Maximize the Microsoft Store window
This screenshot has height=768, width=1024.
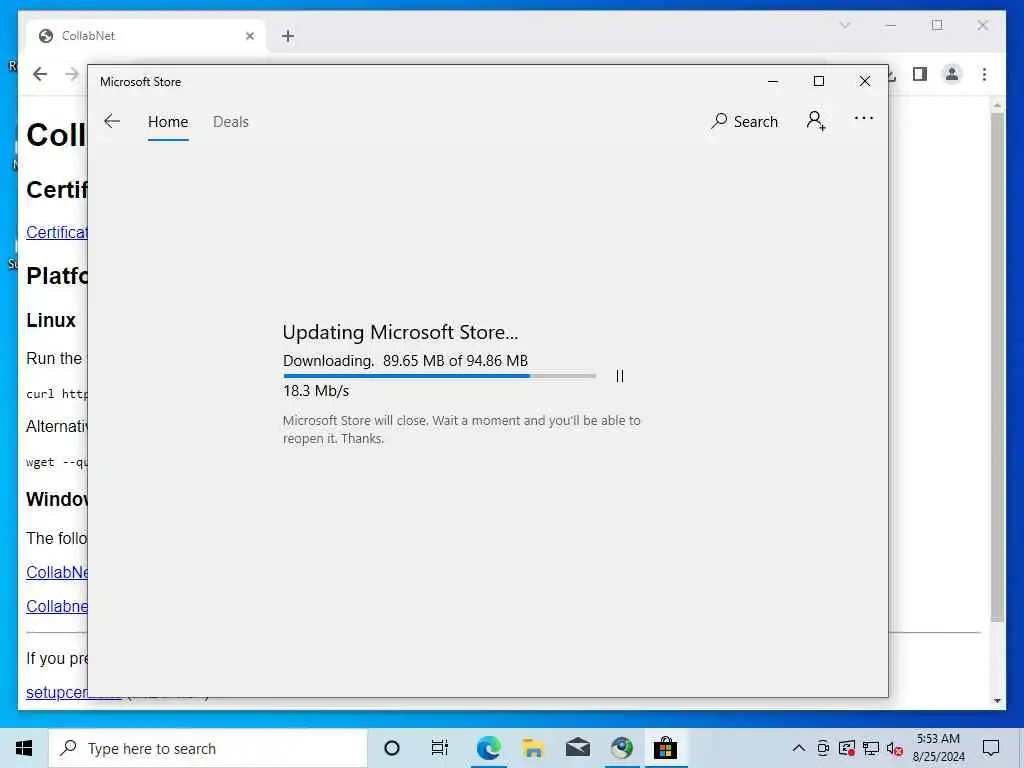[818, 82]
